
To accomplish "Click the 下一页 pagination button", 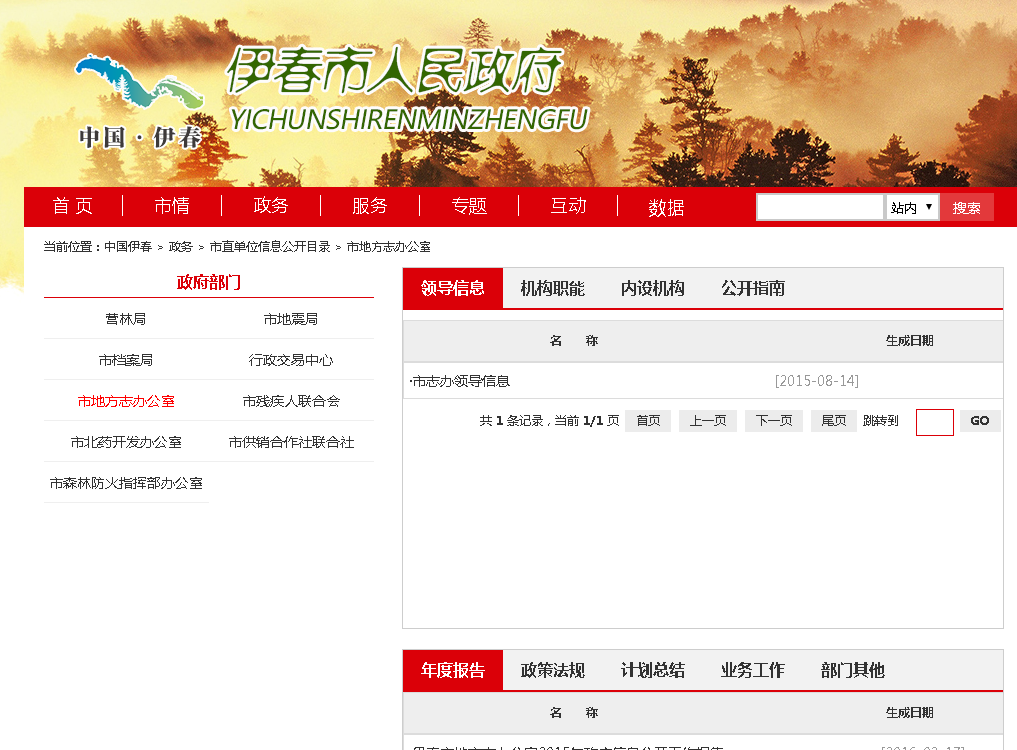I will click(x=774, y=420).
